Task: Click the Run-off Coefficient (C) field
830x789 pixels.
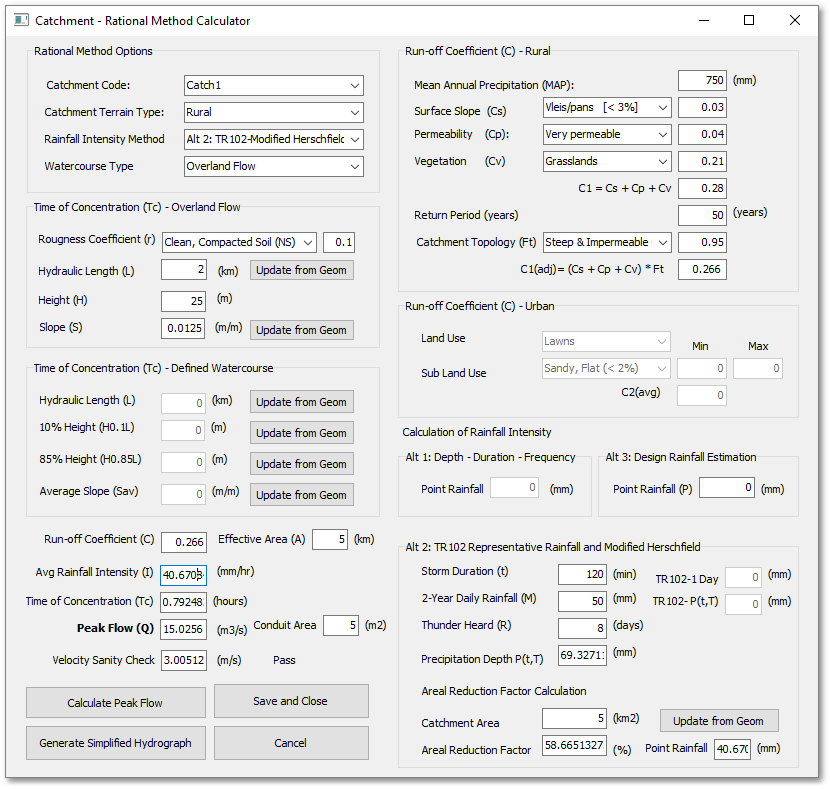Action: coord(184,542)
